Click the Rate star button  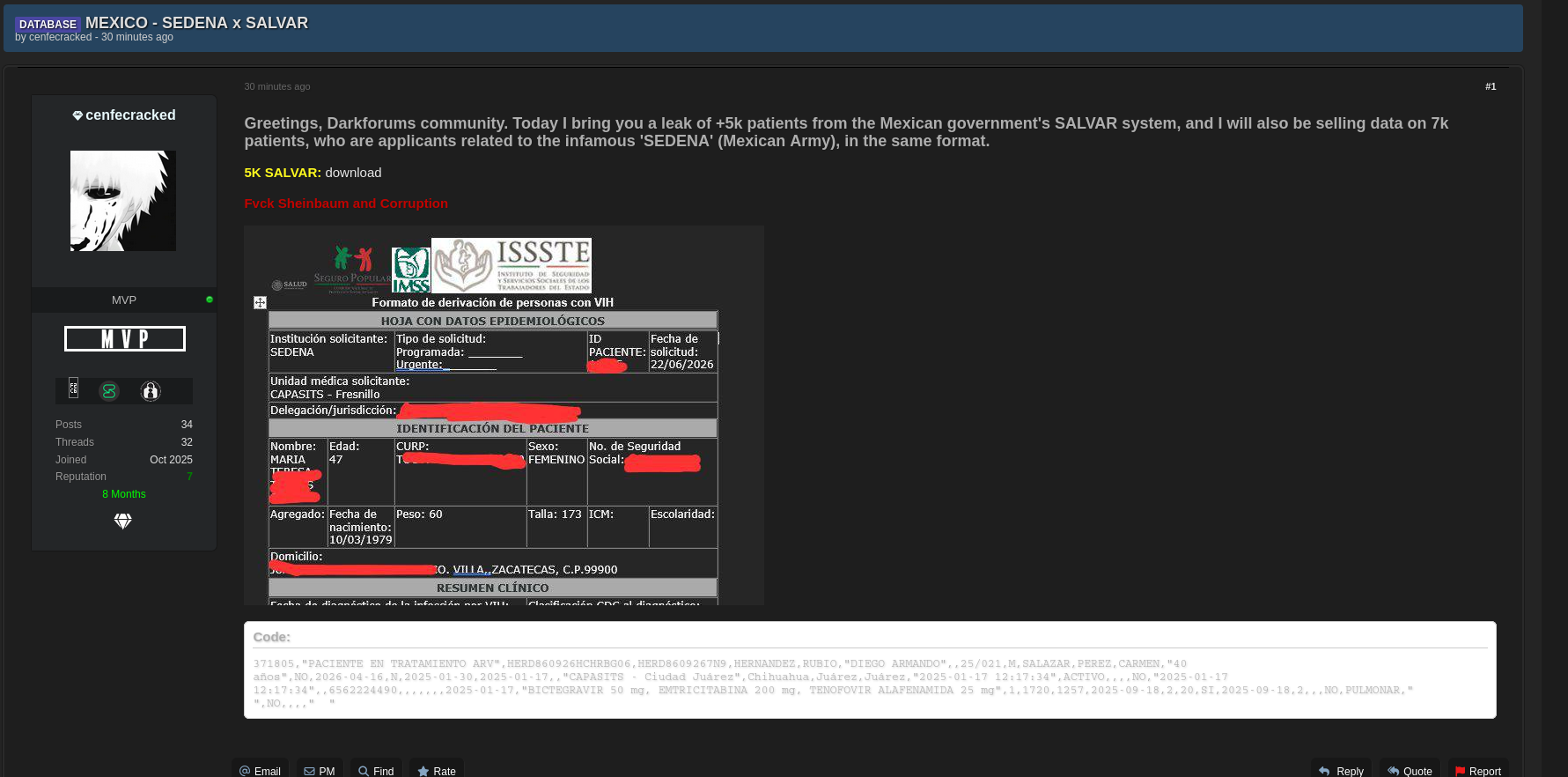point(437,771)
